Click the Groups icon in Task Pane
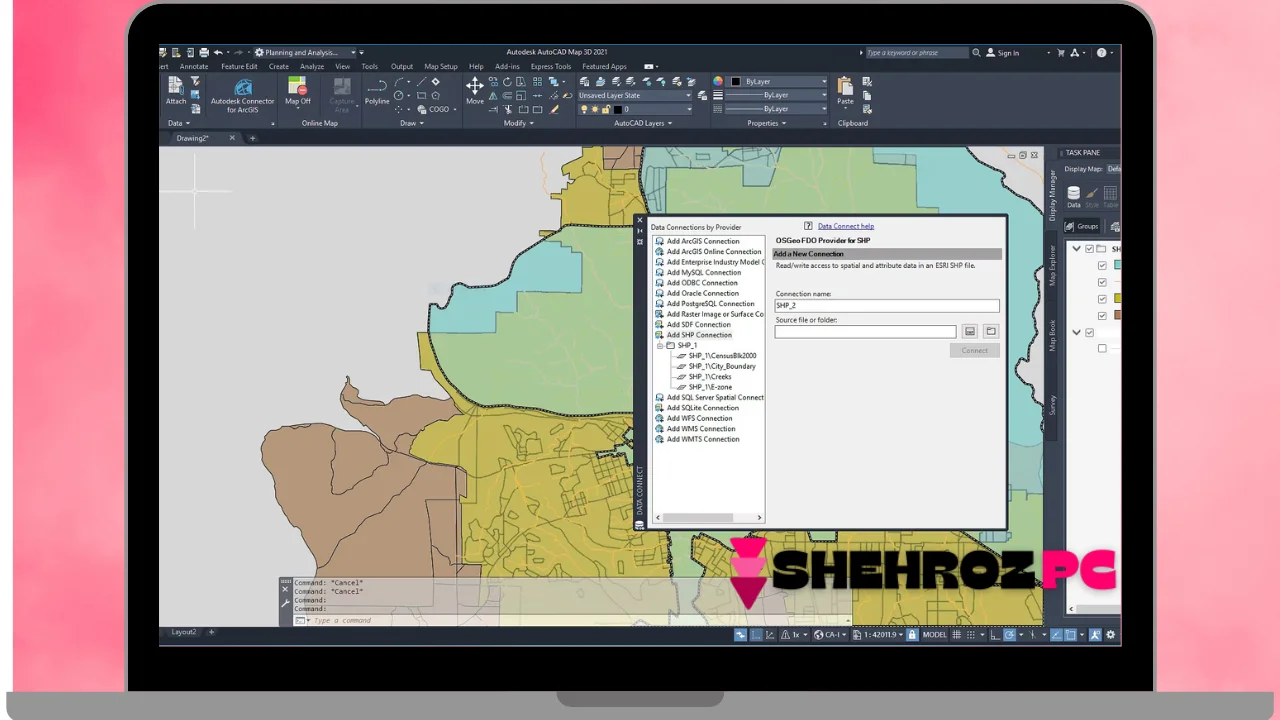Screen dimensions: 1280x720 click(x=1081, y=227)
